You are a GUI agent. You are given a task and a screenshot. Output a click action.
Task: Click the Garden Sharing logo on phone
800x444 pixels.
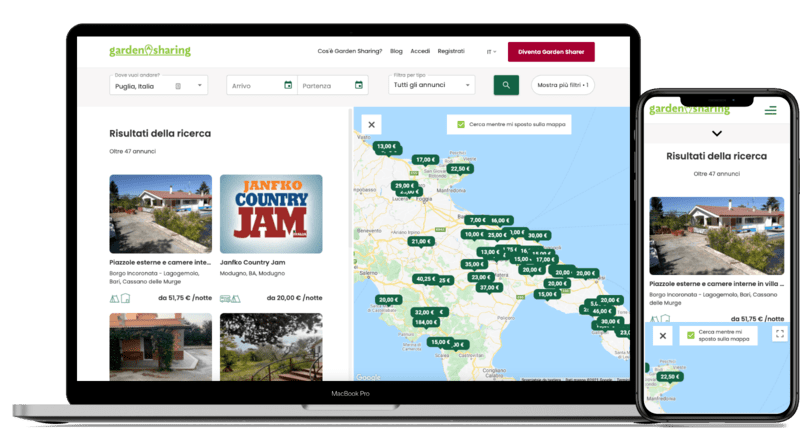pos(689,109)
